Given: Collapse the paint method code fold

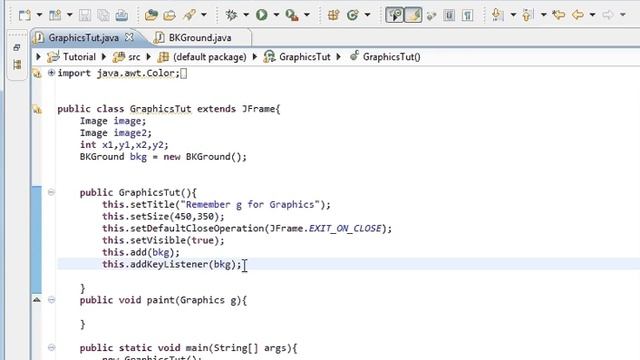Looking at the screenshot, I should [x=51, y=300].
